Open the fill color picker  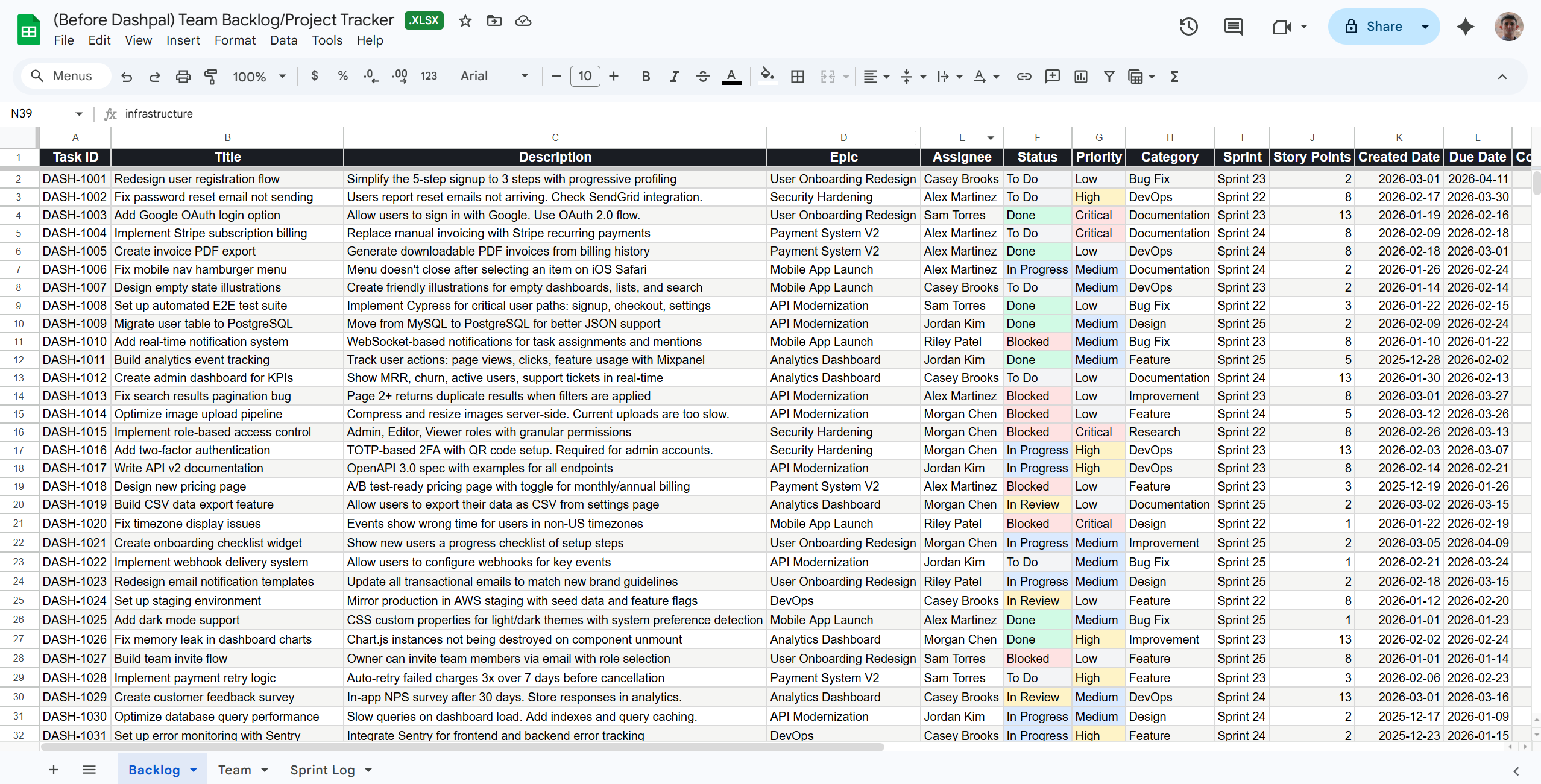767,76
